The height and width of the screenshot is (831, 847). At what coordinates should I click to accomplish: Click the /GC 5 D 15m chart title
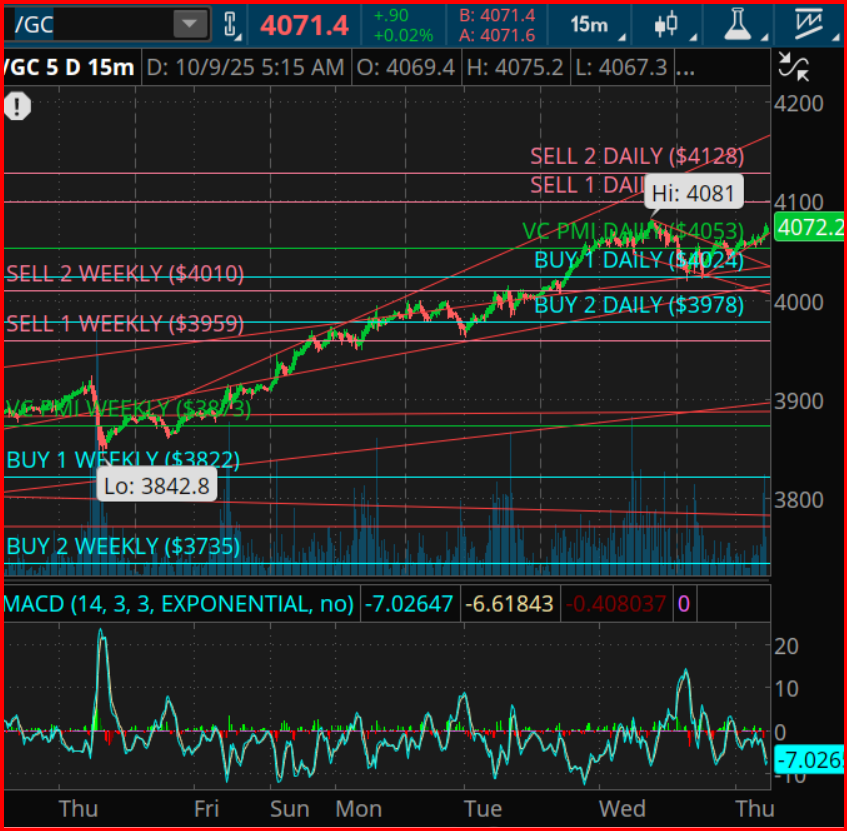(68, 68)
